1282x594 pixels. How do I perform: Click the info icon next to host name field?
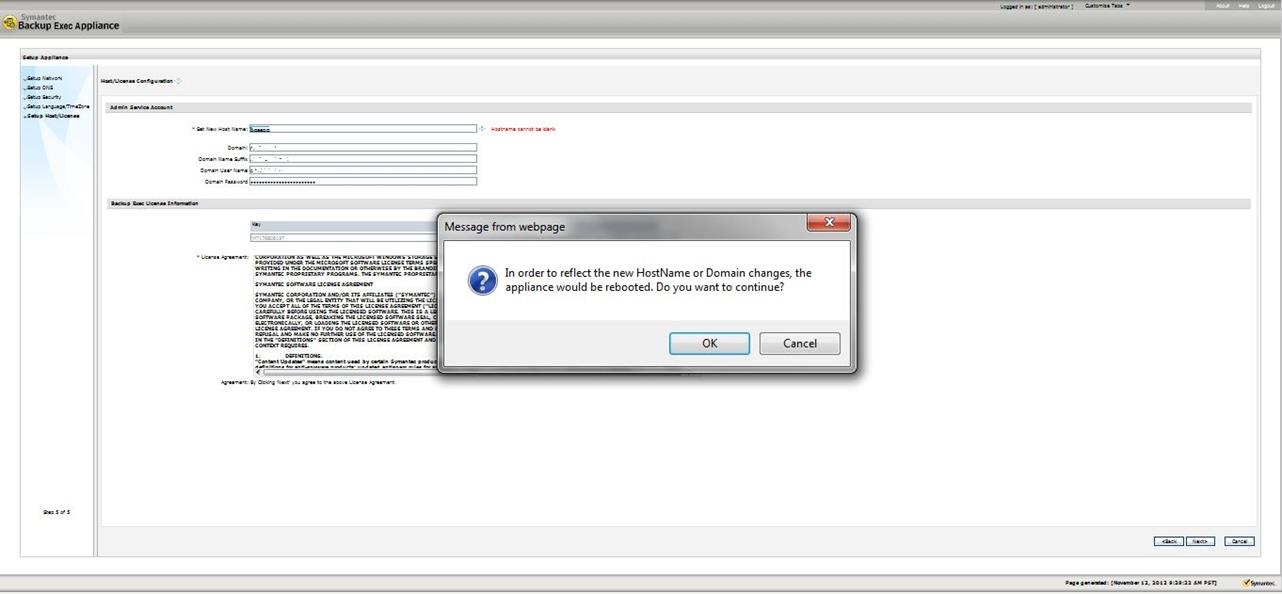coord(482,129)
